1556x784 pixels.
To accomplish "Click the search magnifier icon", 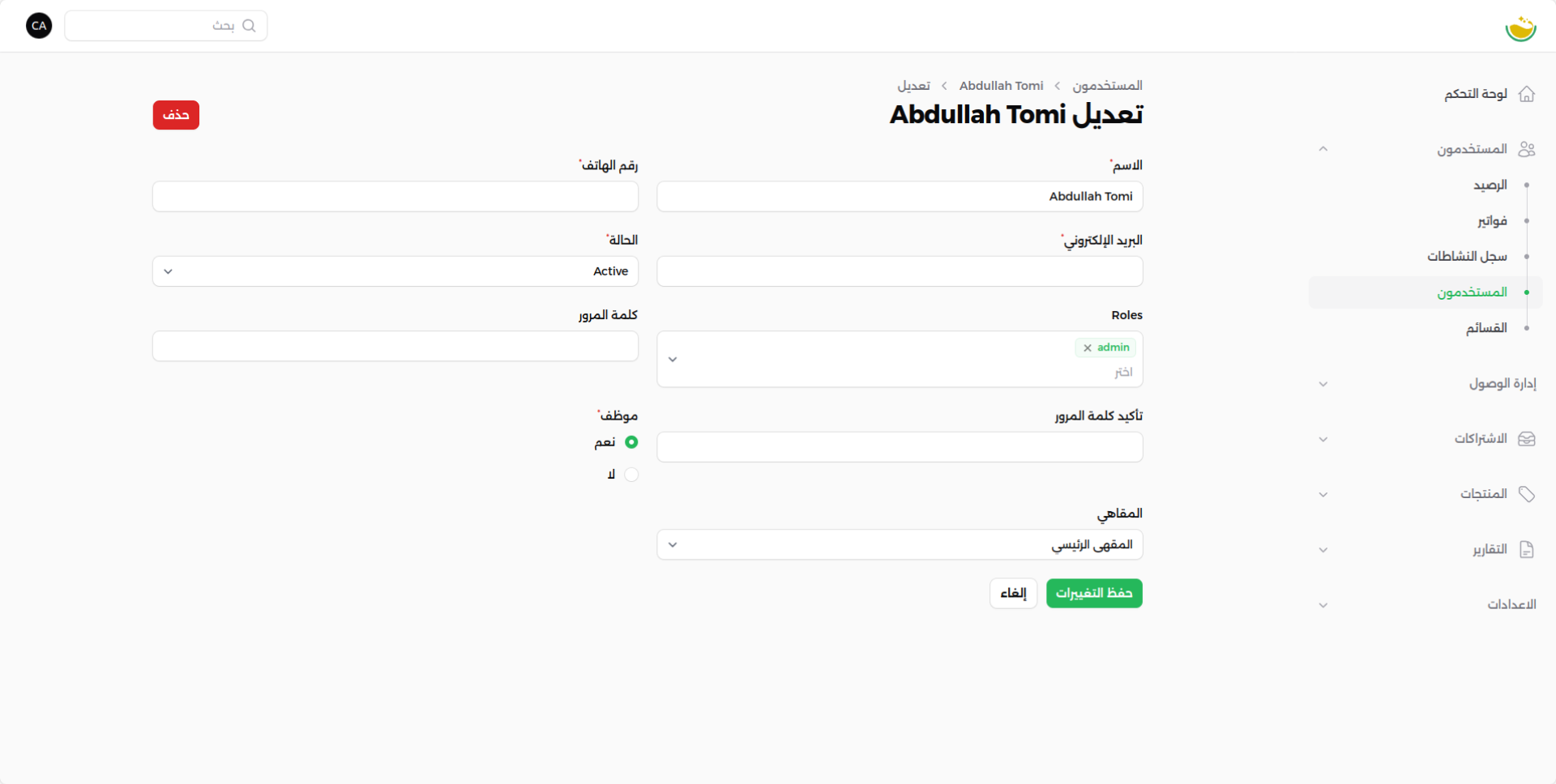I will click(249, 26).
